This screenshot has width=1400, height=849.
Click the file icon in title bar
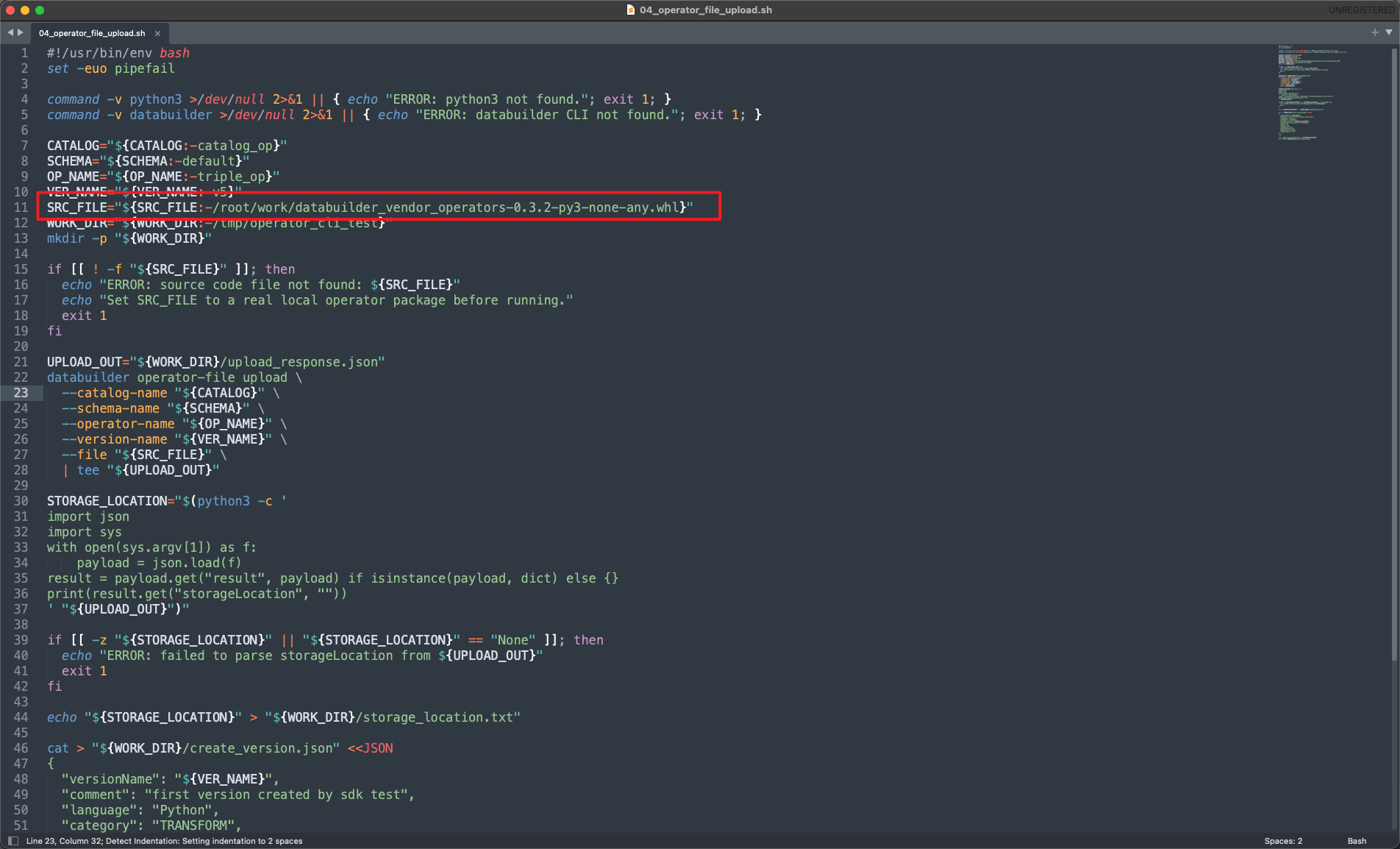point(630,10)
